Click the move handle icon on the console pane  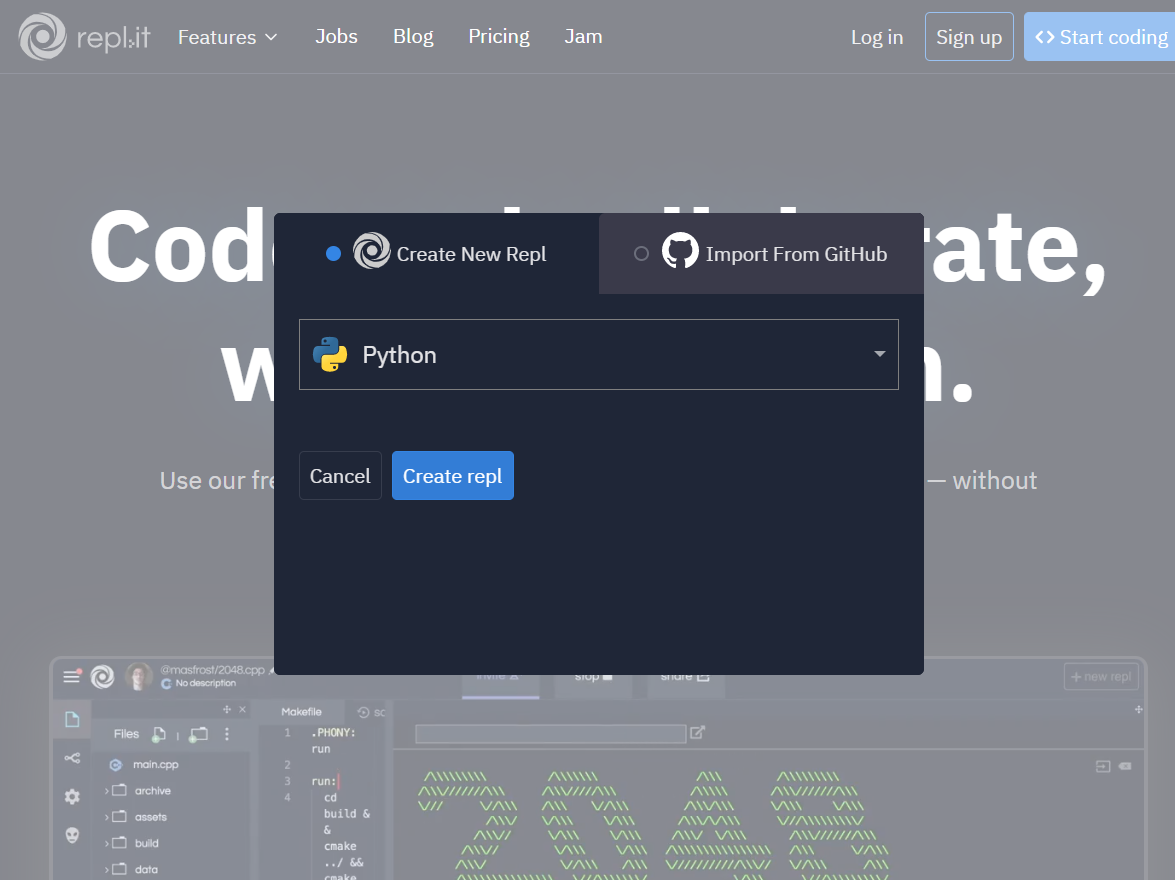click(1138, 709)
